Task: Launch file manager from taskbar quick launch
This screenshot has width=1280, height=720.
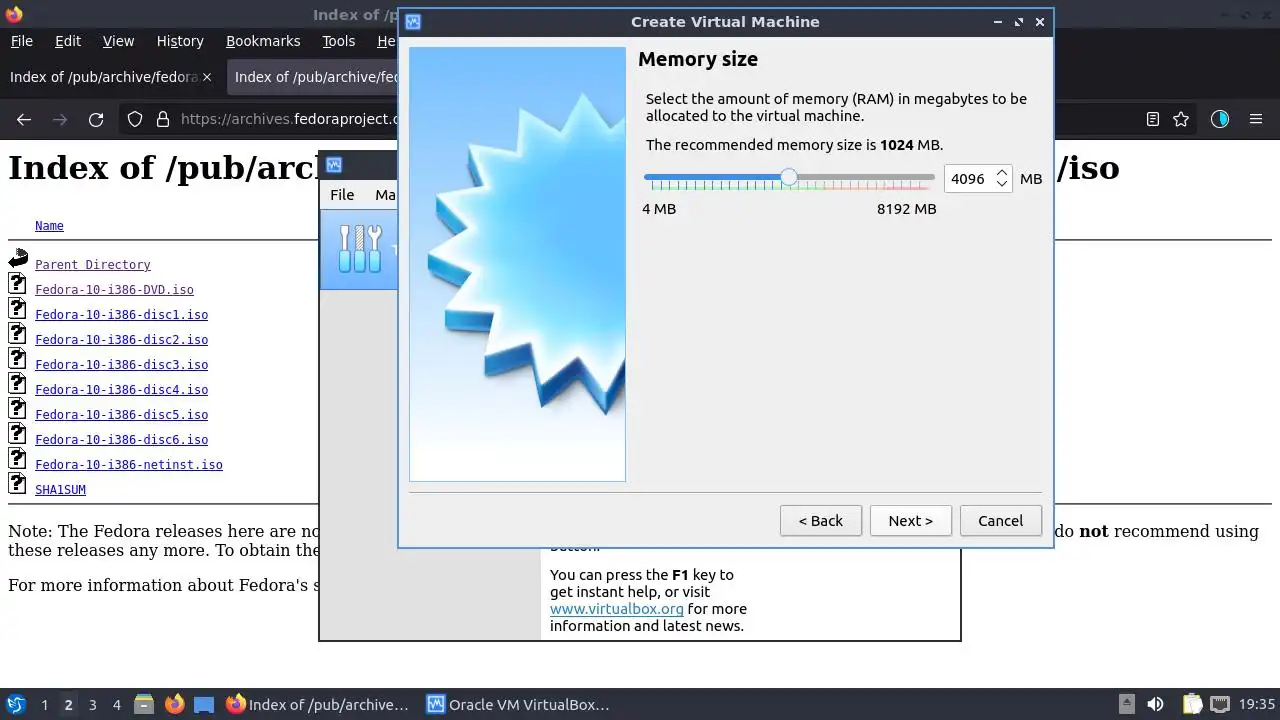Action: [x=144, y=704]
